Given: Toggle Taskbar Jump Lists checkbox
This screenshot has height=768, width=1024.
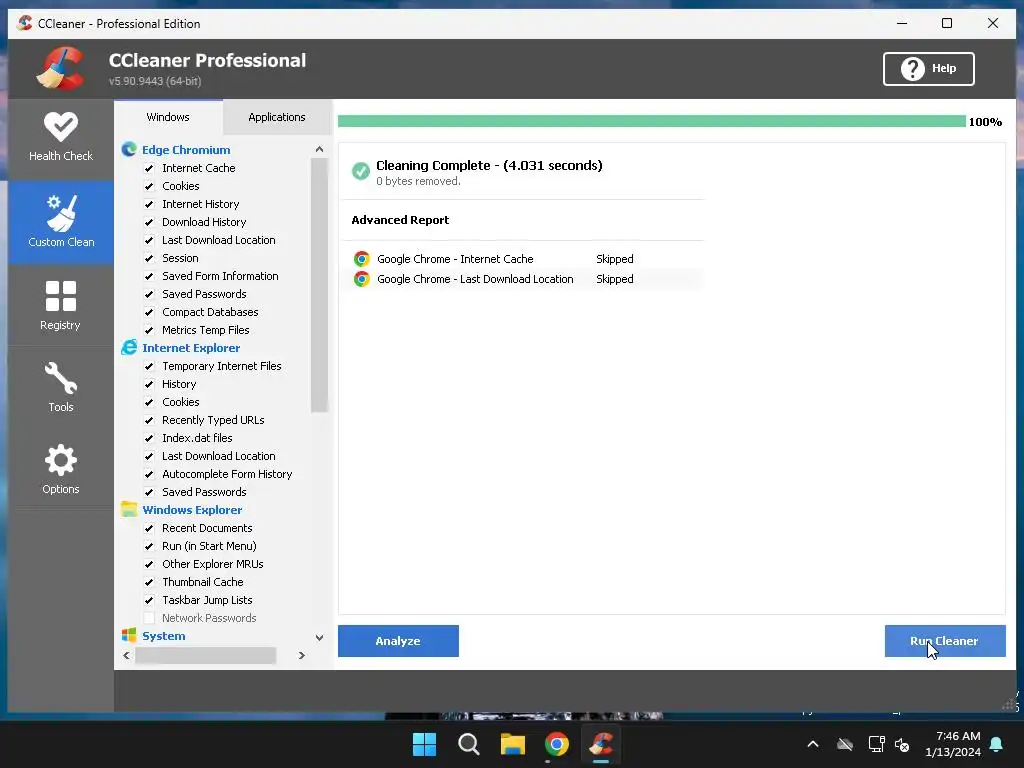Looking at the screenshot, I should 149,600.
